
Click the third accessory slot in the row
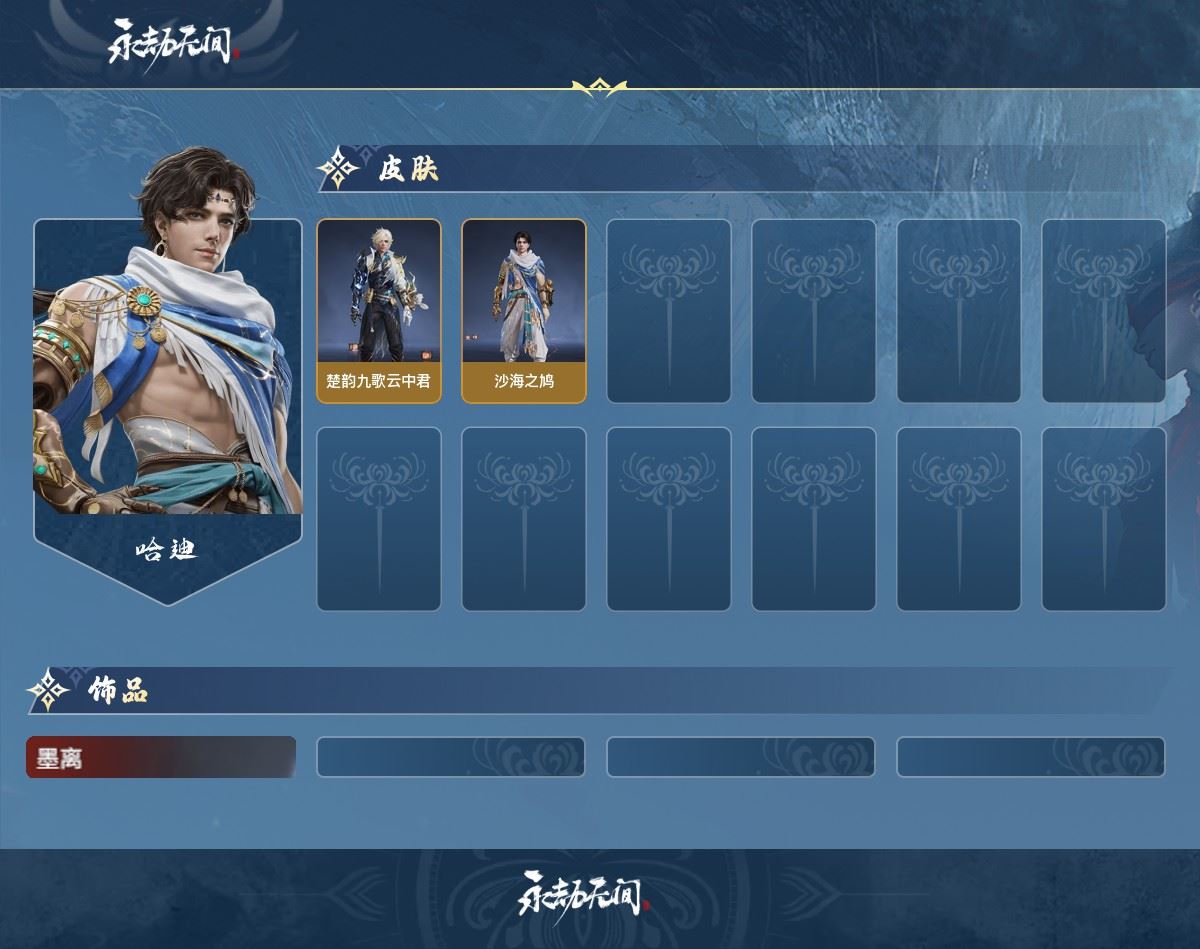point(741,757)
